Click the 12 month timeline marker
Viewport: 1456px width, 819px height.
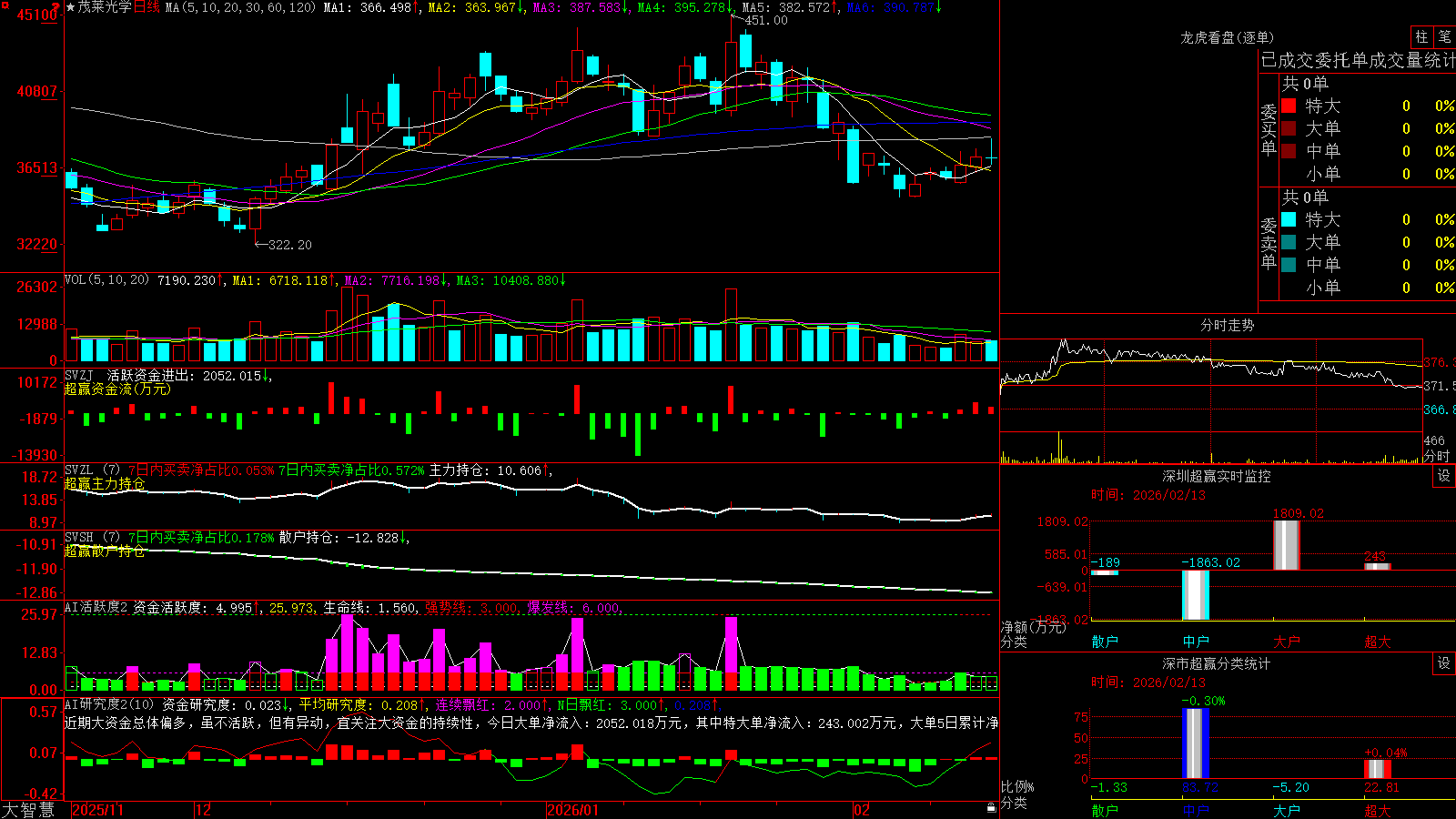tap(204, 810)
